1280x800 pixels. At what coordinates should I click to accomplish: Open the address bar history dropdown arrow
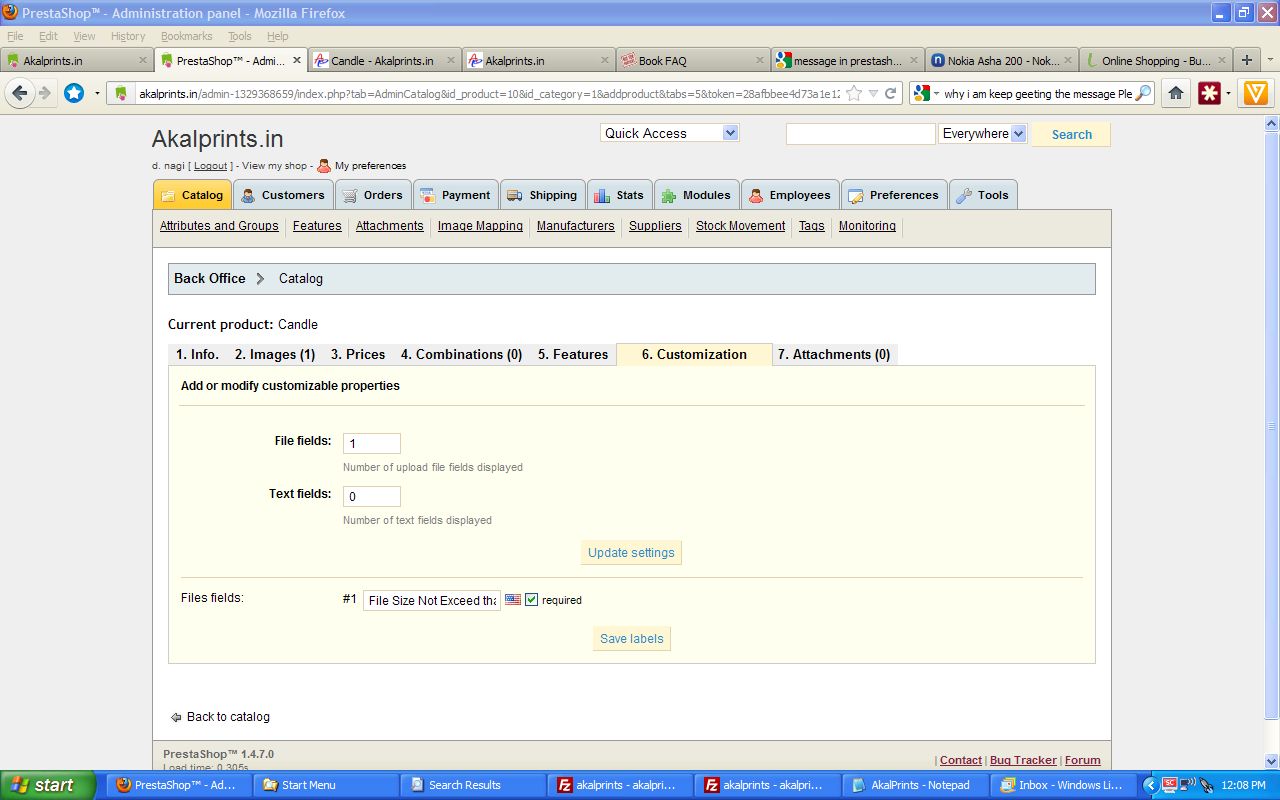pyautogui.click(x=874, y=93)
